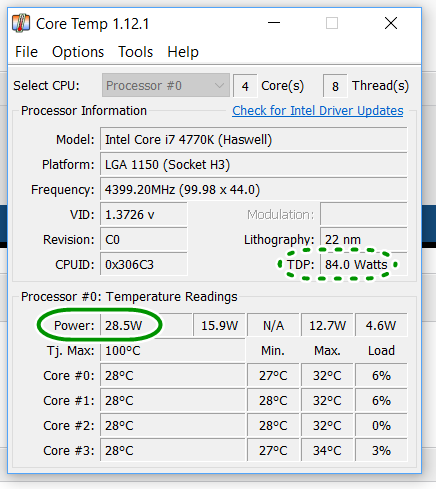
Task: Click the Max. column header
Action: [327, 351]
